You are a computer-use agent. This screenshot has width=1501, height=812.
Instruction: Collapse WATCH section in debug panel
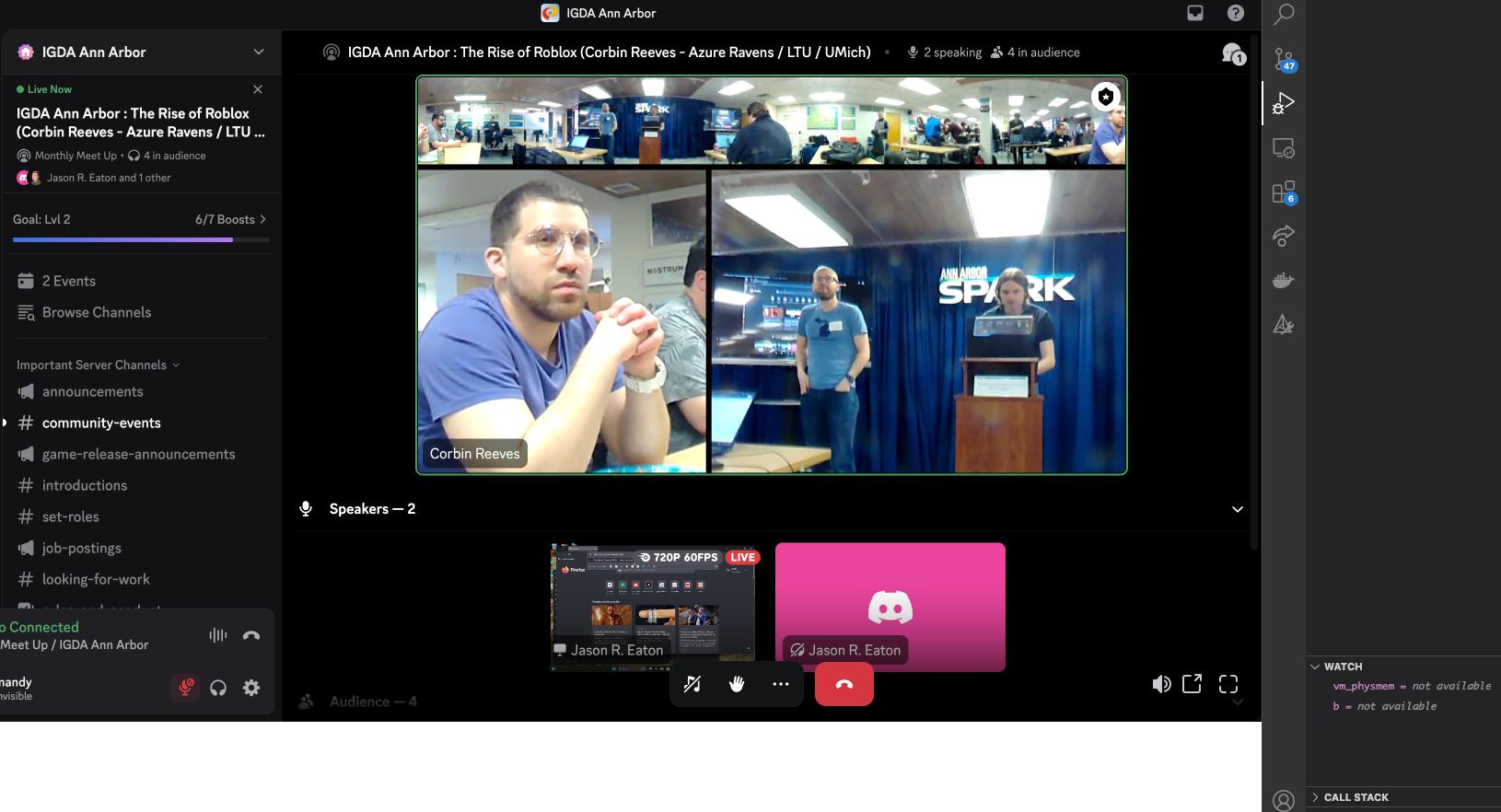(x=1343, y=667)
